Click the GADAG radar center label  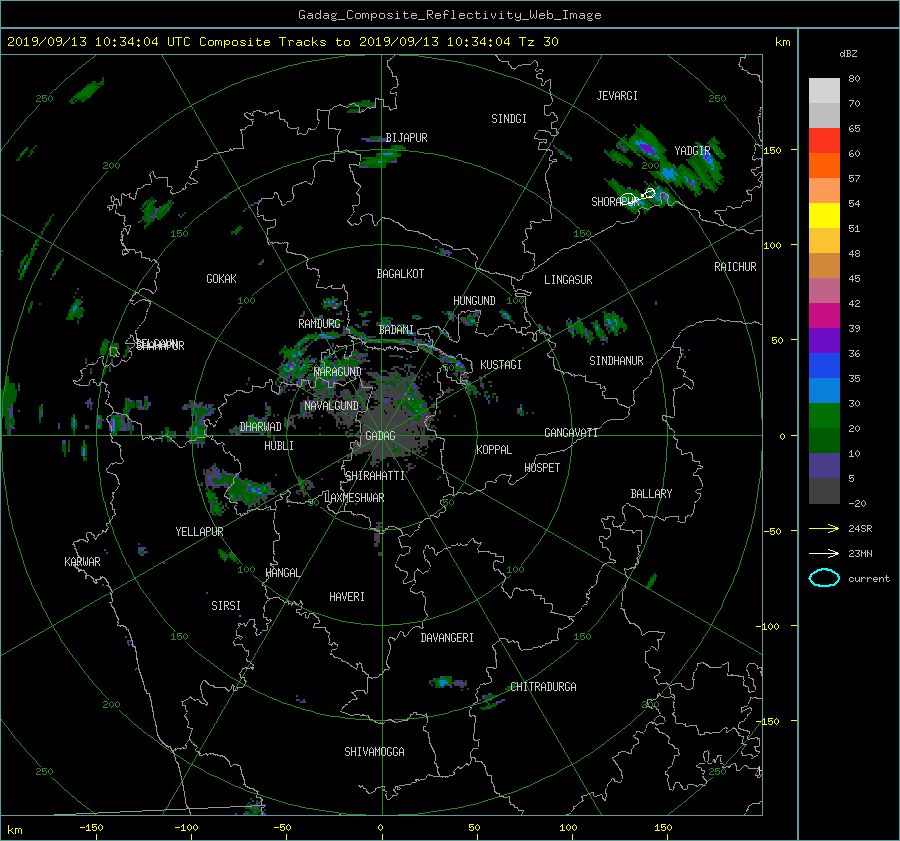[x=380, y=436]
